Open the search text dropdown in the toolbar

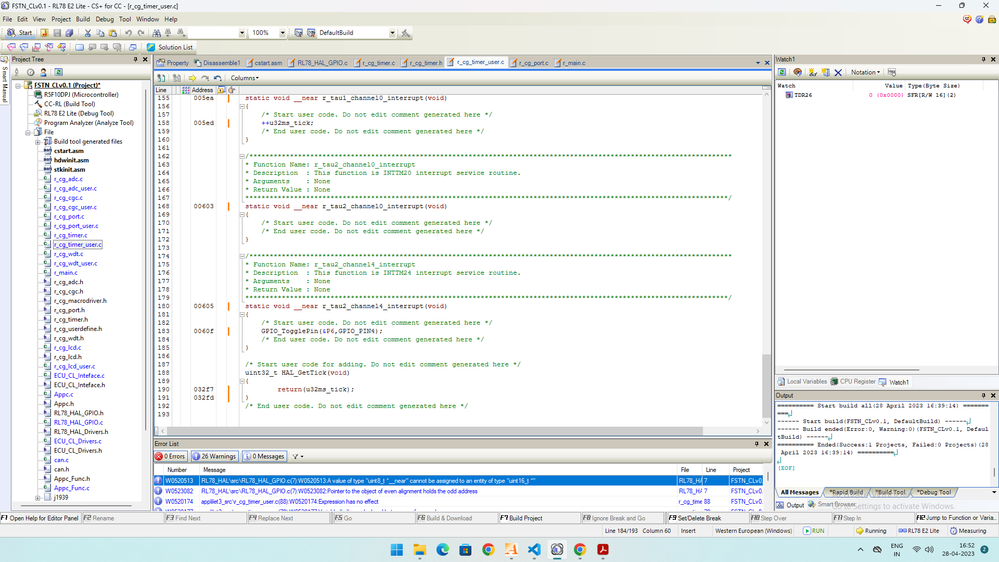(x=241, y=32)
